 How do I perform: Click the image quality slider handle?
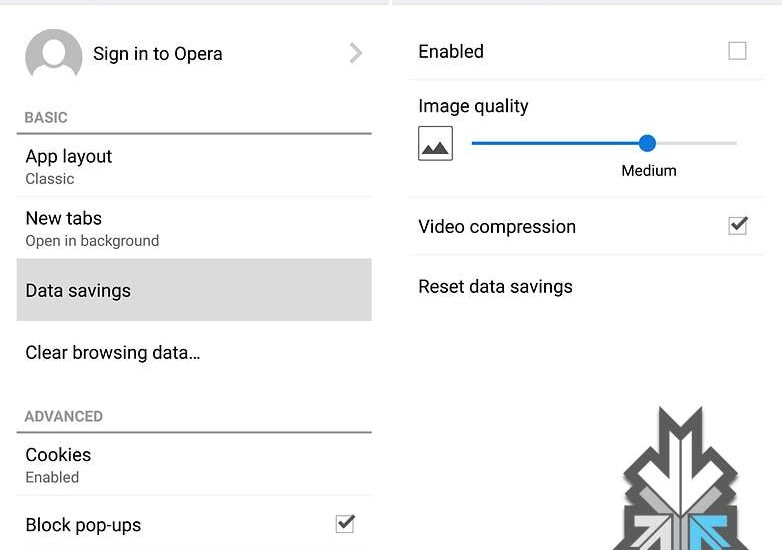coord(647,143)
